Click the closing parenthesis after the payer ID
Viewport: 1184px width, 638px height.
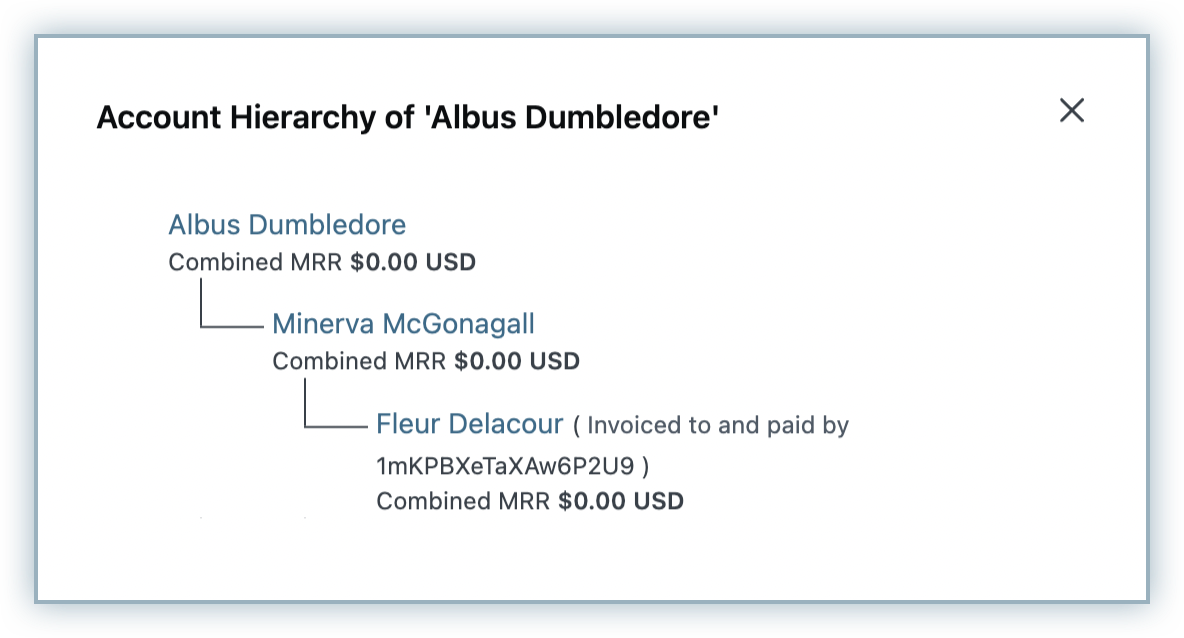646,466
